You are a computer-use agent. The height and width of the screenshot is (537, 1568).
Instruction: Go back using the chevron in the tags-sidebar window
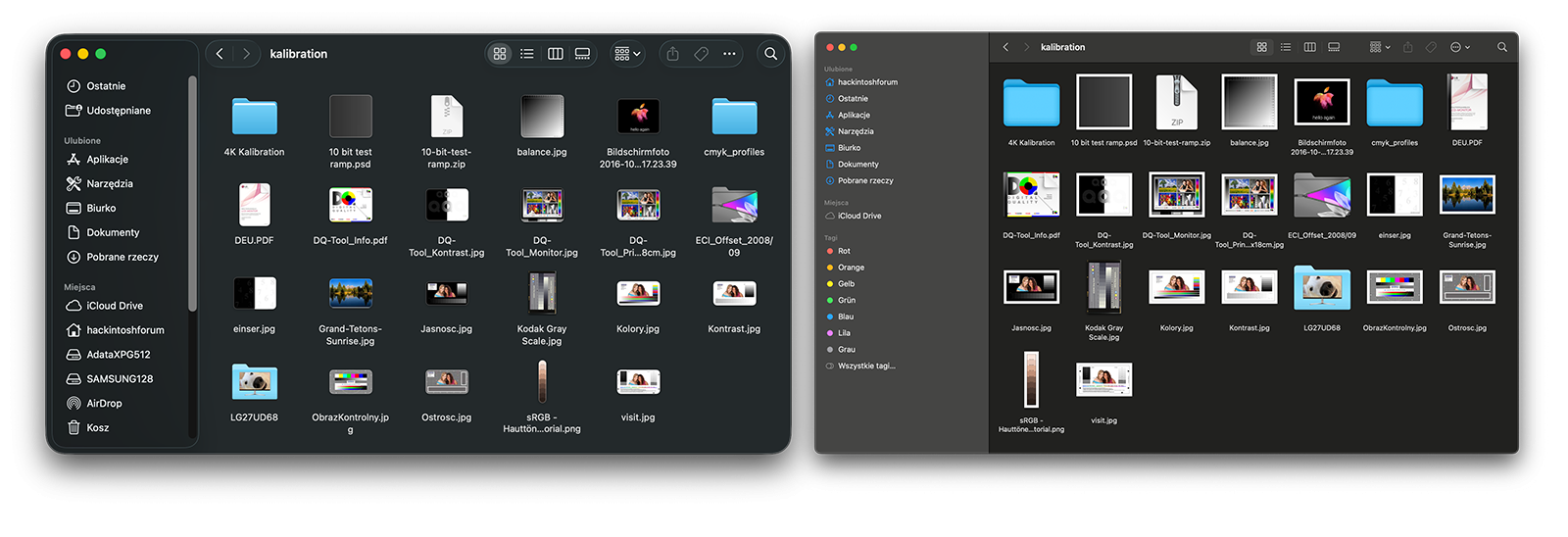click(x=1005, y=47)
